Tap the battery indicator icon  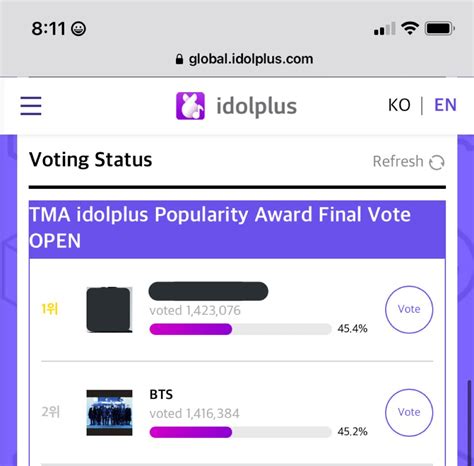tap(440, 28)
